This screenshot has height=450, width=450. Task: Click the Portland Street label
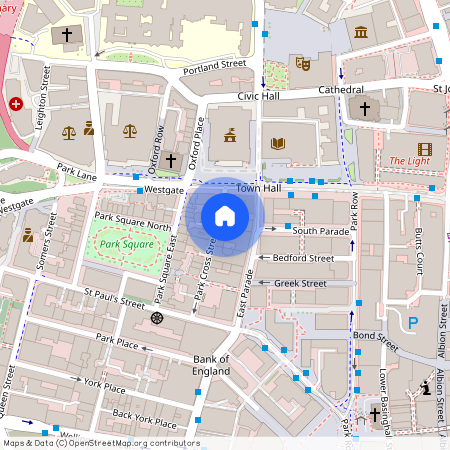[x=215, y=67]
